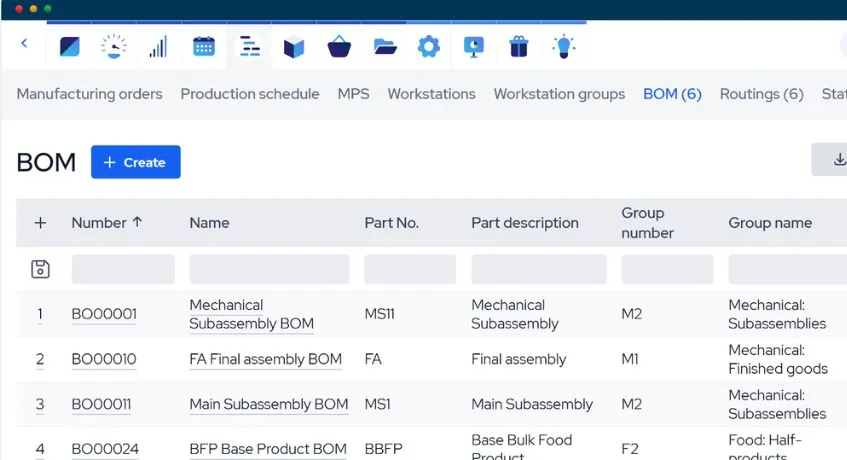847x460 pixels.
Task: Open the Gantt production planning icon
Action: click(250, 47)
